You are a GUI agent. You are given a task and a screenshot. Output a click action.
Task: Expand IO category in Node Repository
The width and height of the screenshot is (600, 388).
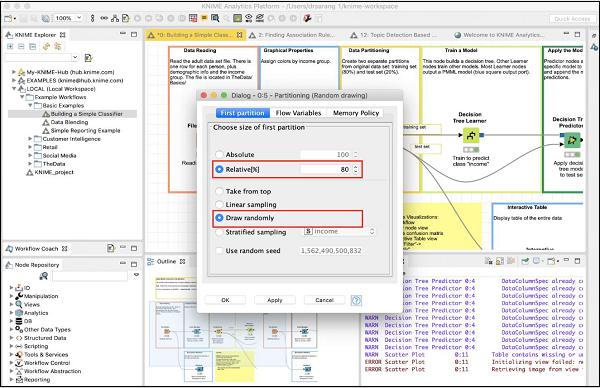[11, 288]
